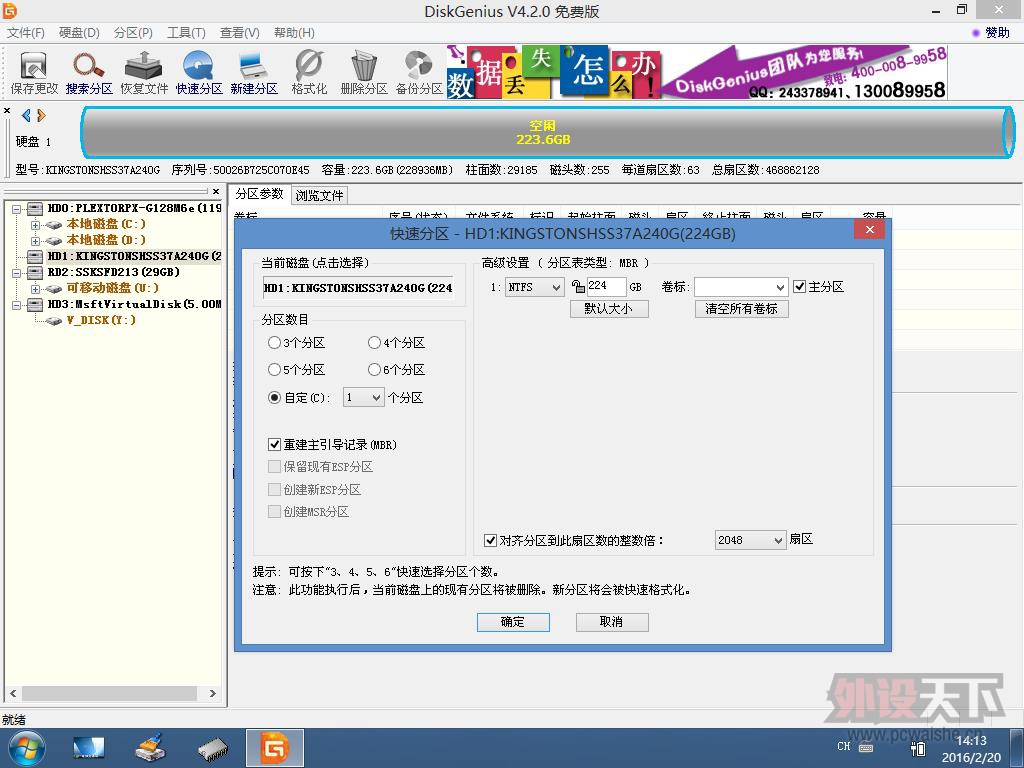Click the Default Size (默认大小) button
This screenshot has width=1024, height=768.
[x=609, y=309]
